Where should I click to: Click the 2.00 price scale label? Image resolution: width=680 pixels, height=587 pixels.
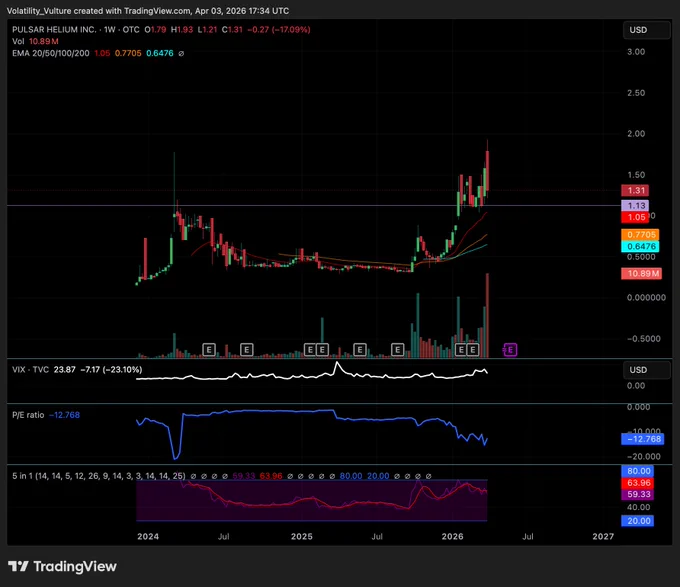point(636,134)
